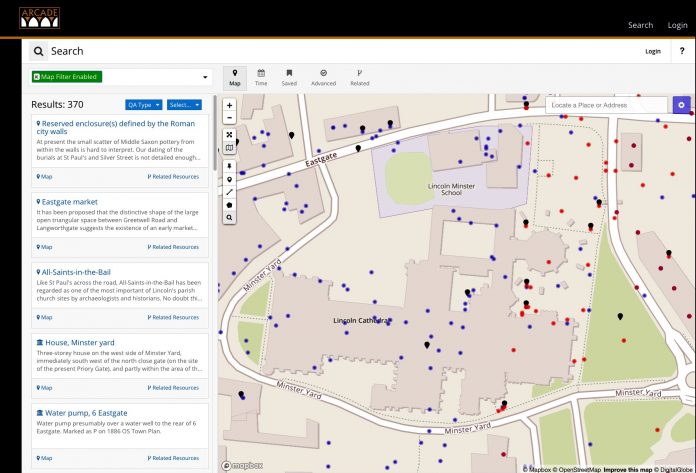Image resolution: width=696 pixels, height=473 pixels.
Task: Open Eastgate market result title
Action: [x=71, y=201]
